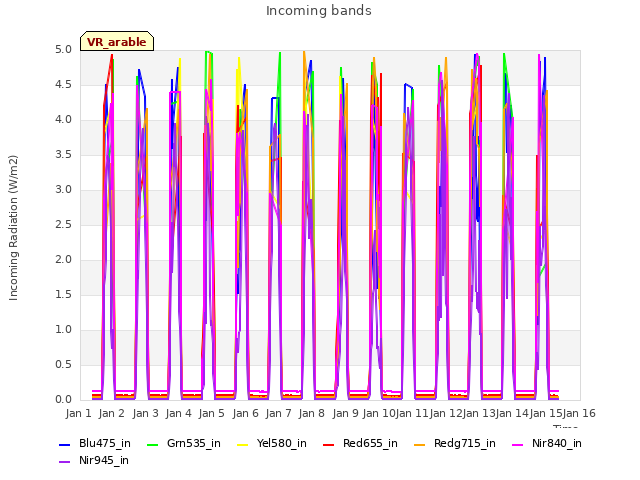Select the Nir840_in legend label
Image resolution: width=640 pixels, height=480 pixels.
point(557,444)
